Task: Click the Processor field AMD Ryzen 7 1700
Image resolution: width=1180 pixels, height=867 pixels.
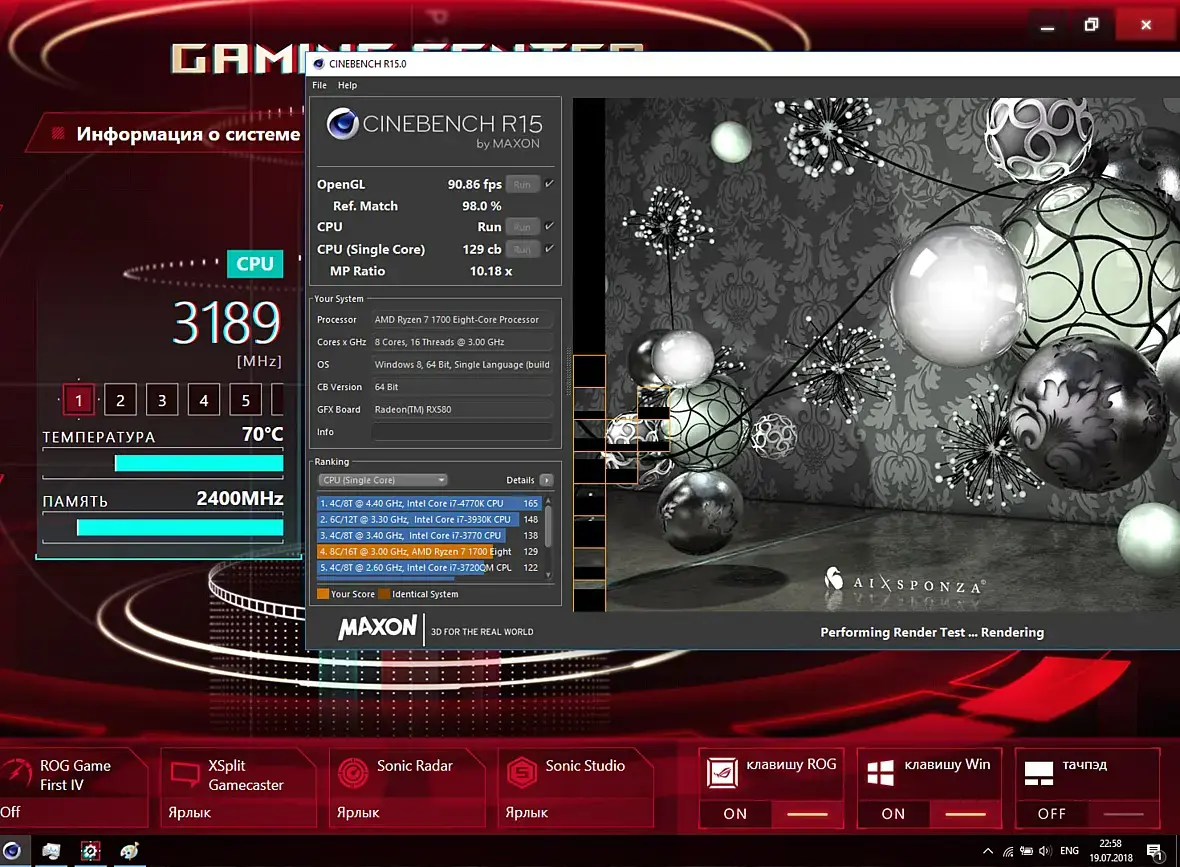Action: [462, 320]
